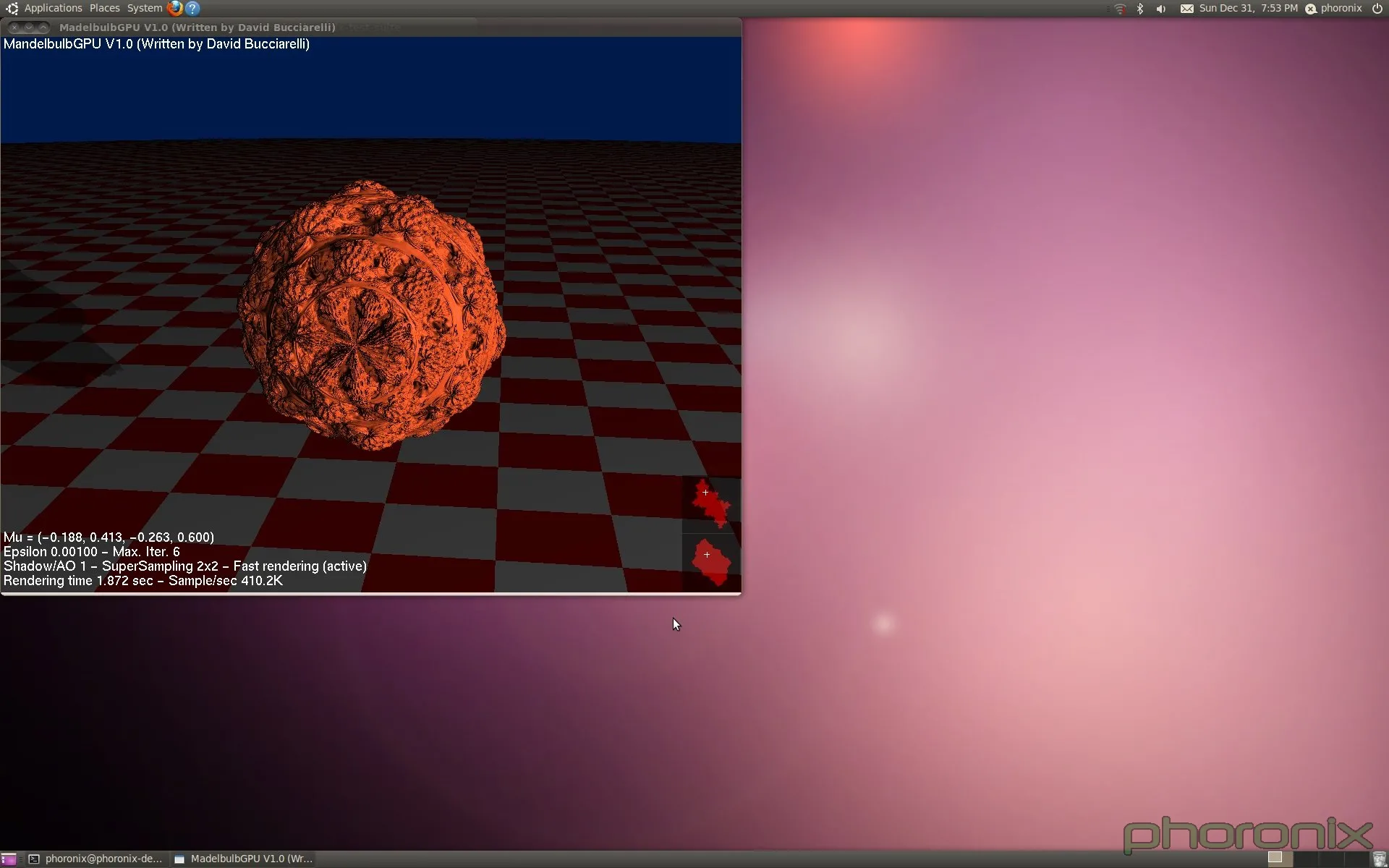
Task: Open the Places menu
Action: coord(105,8)
